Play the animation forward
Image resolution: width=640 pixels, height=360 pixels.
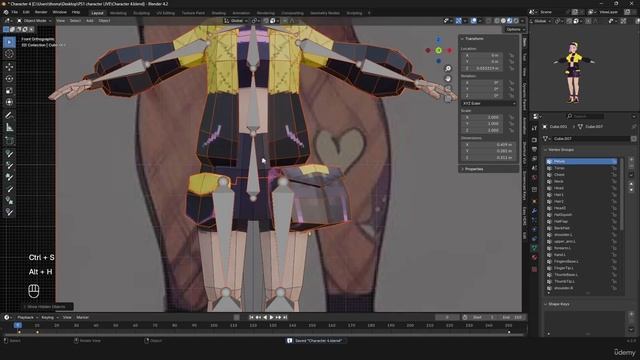click(271, 317)
